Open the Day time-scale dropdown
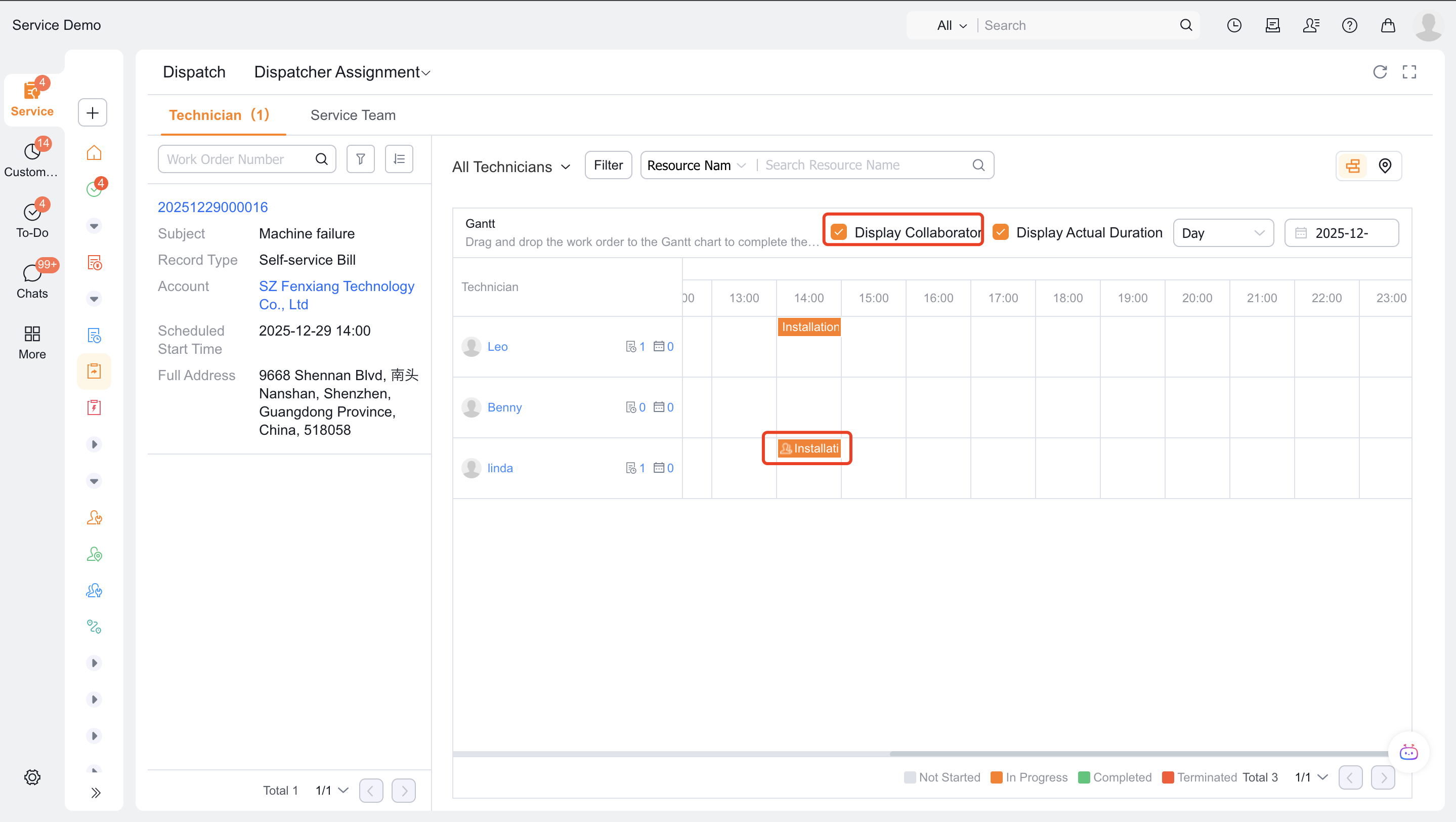The image size is (1456, 822). (x=1223, y=233)
